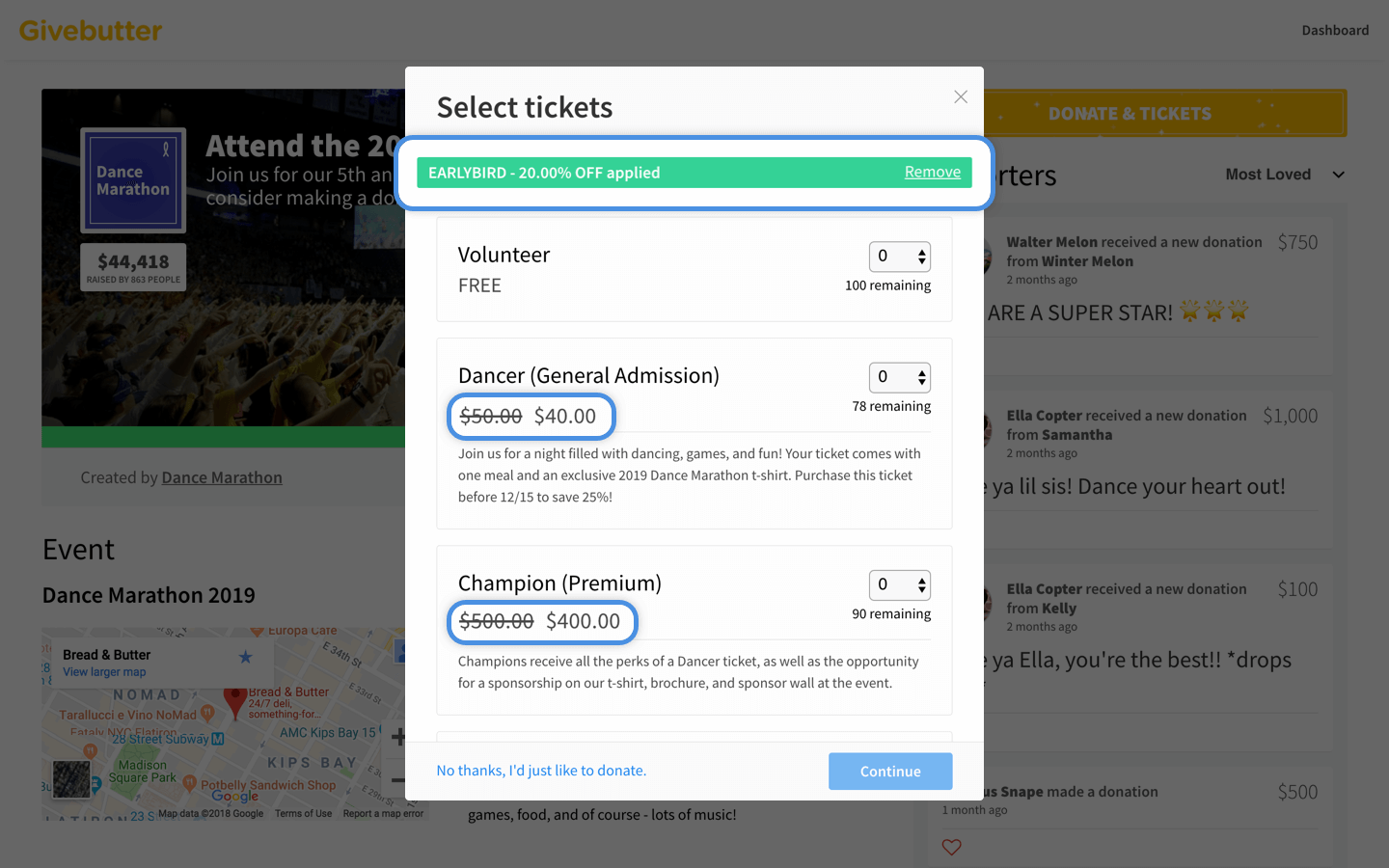Image resolution: width=1389 pixels, height=868 pixels.
Task: Remove the EARLYBIRD discount code
Action: pyautogui.click(x=932, y=172)
